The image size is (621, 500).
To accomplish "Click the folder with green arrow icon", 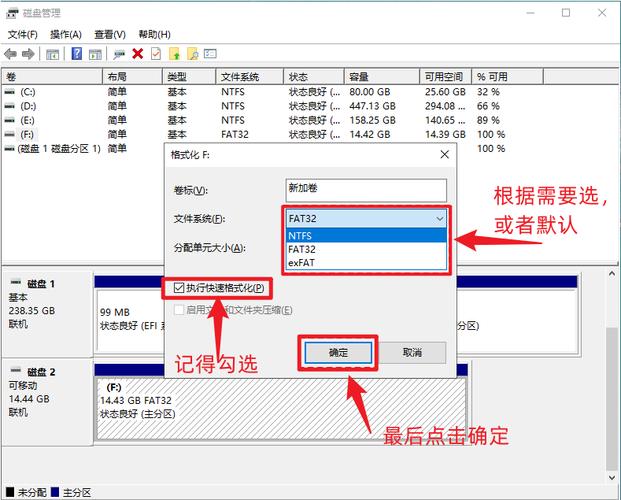I will [174, 54].
